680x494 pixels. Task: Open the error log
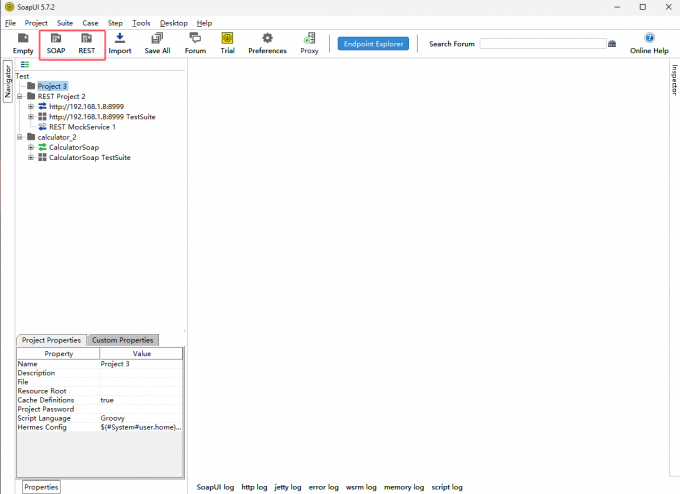click(x=324, y=487)
